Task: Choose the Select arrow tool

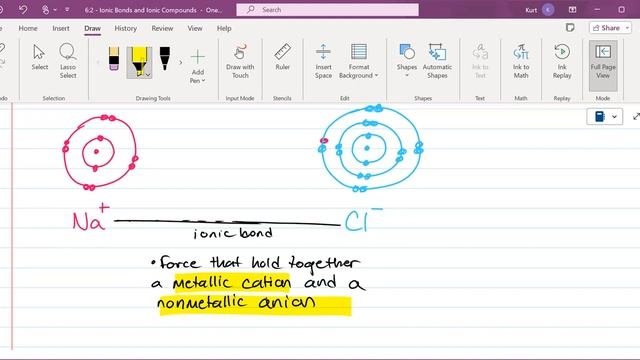Action: [x=40, y=57]
